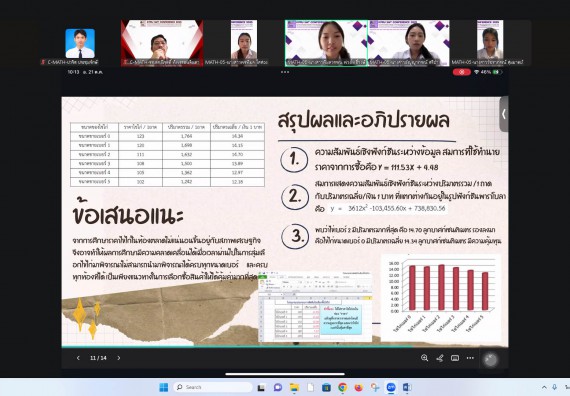Click the 46% battery indicator
Screen dimensions: 570x396
pyautogui.click(x=491, y=72)
